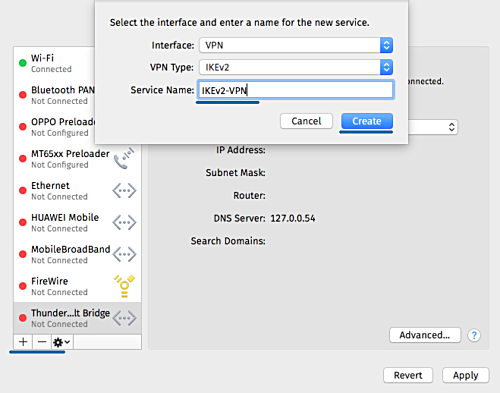Click the 'Subnet Mask:' label
The height and width of the screenshot is (393, 500).
pyautogui.click(x=235, y=173)
